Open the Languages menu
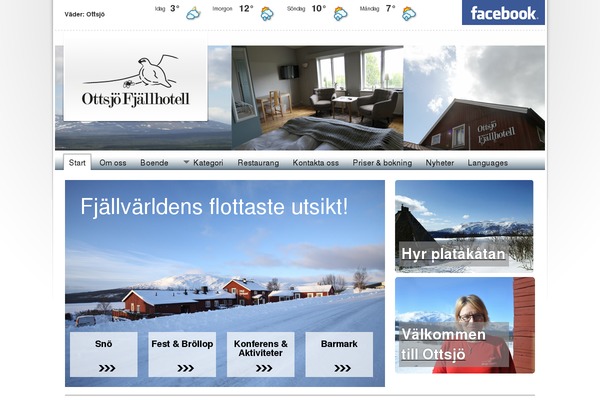 pyautogui.click(x=488, y=163)
